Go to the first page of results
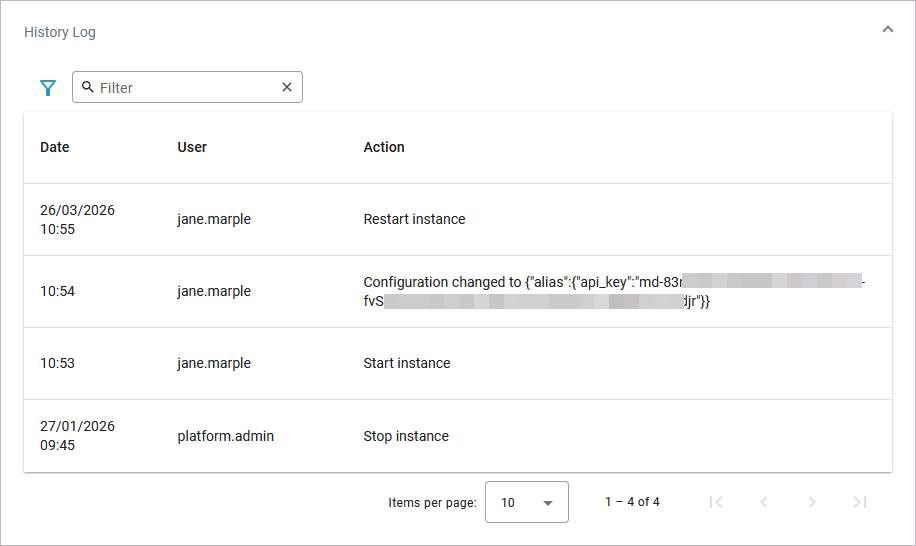This screenshot has height=546, width=916. (716, 502)
